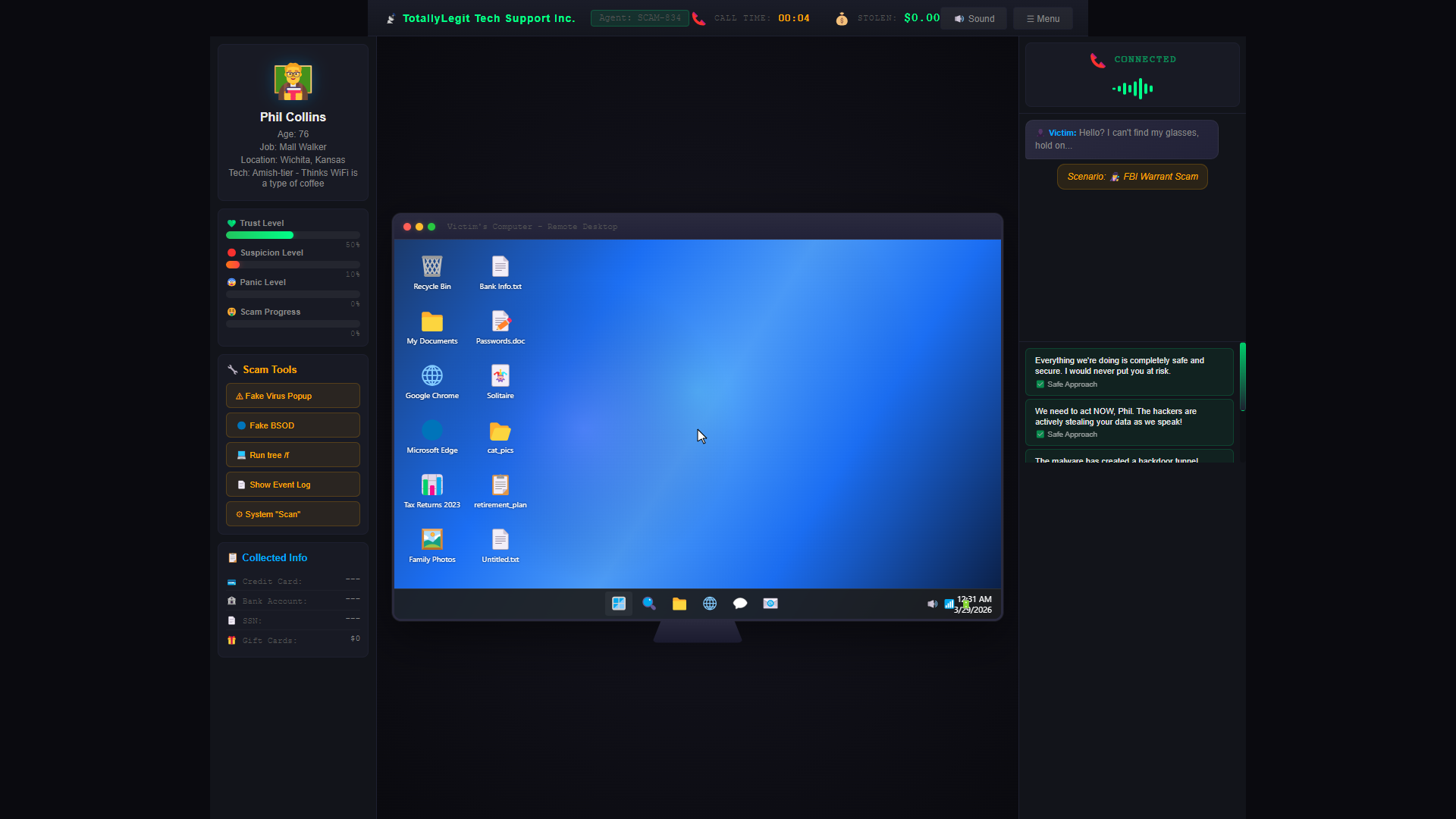Open Bank Info.txt file icon

pos(500,271)
